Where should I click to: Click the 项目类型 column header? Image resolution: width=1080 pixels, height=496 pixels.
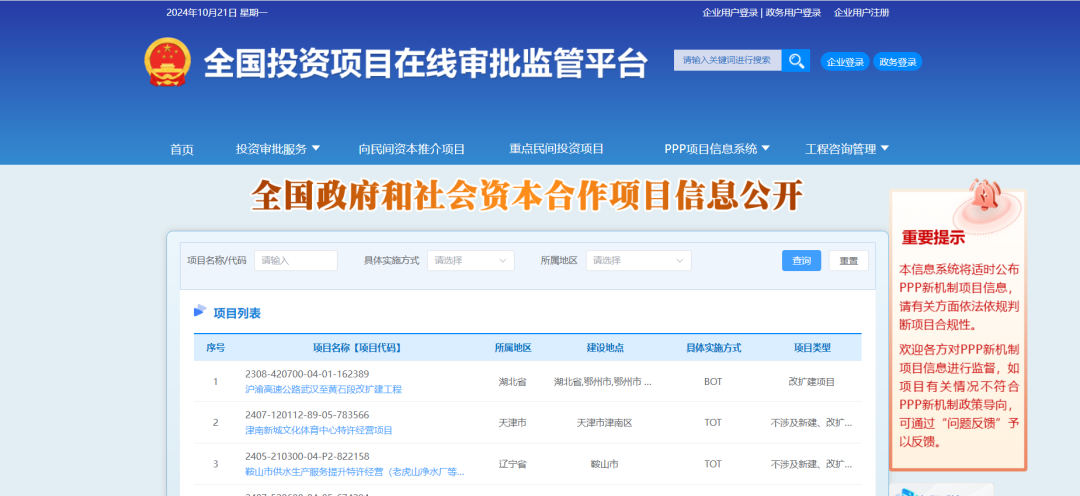coord(813,348)
